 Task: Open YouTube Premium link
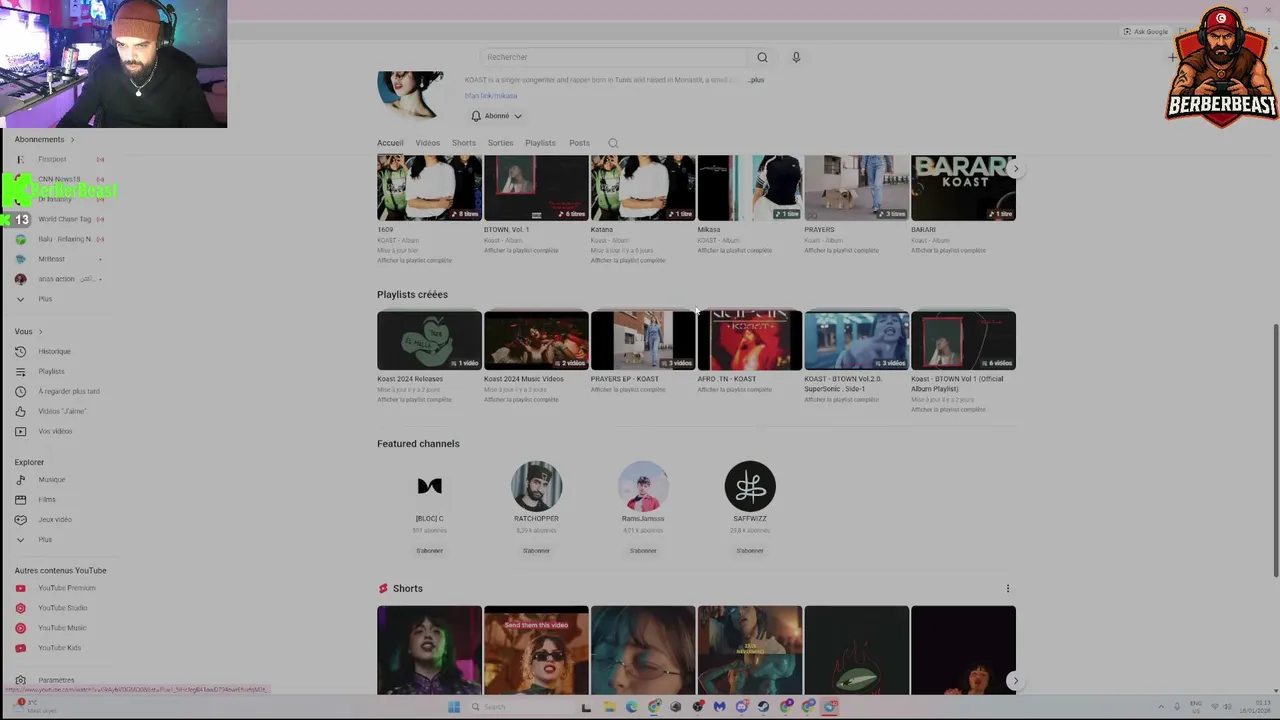pos(66,588)
